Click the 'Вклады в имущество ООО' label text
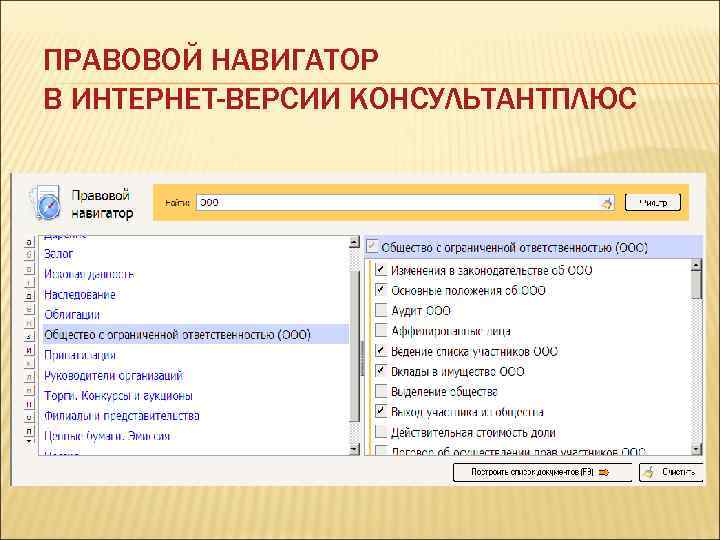The width and height of the screenshot is (720, 540). (458, 371)
